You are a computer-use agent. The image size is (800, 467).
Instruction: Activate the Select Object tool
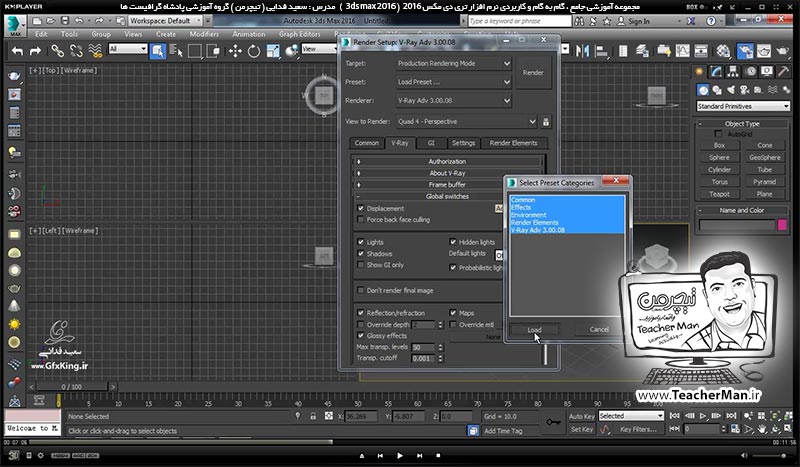pos(158,51)
